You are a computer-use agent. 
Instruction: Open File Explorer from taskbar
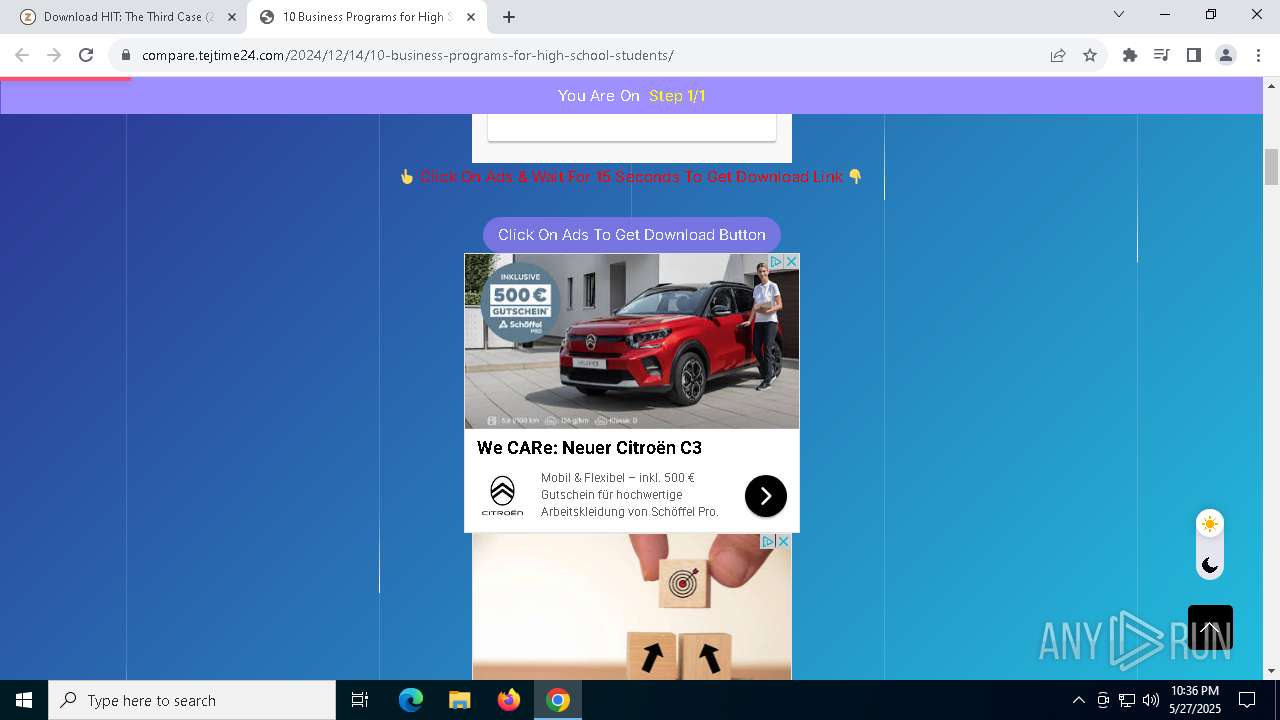coord(459,700)
